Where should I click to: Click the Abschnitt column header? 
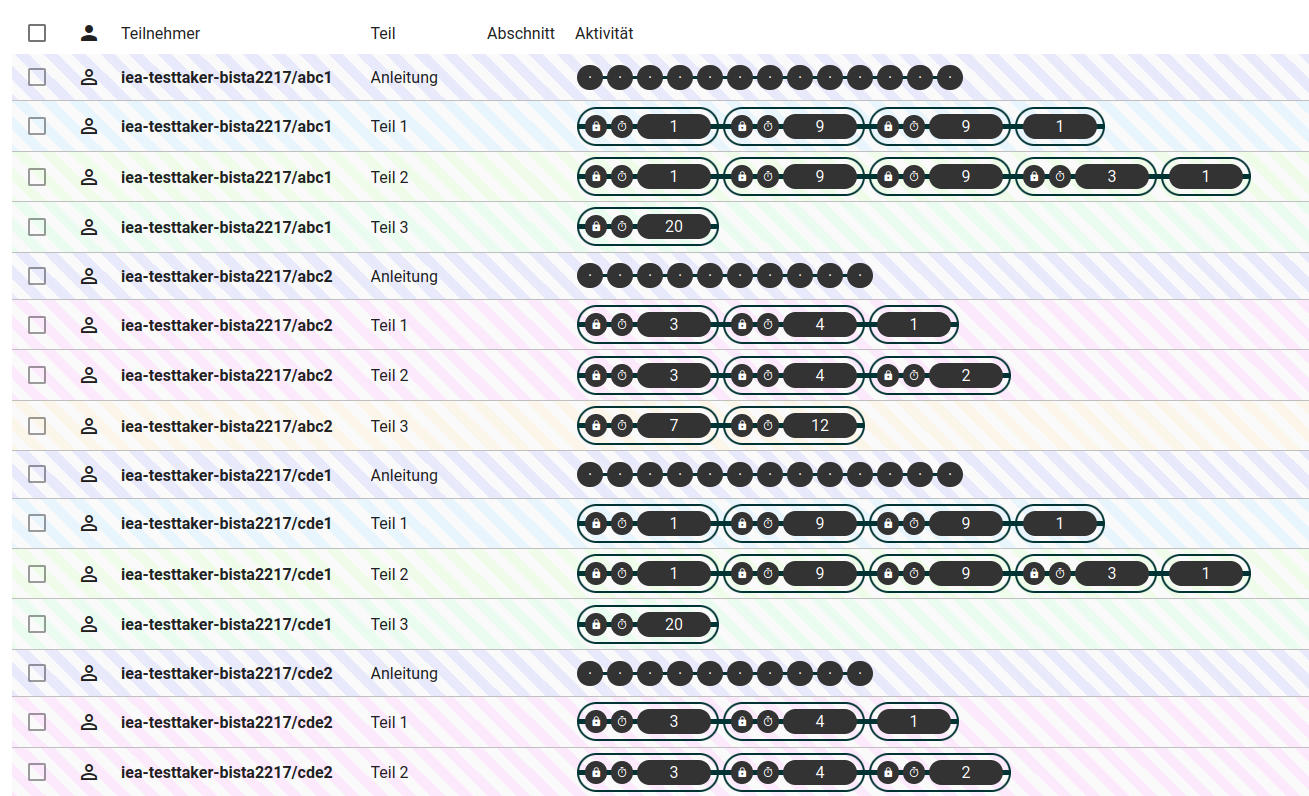point(520,33)
